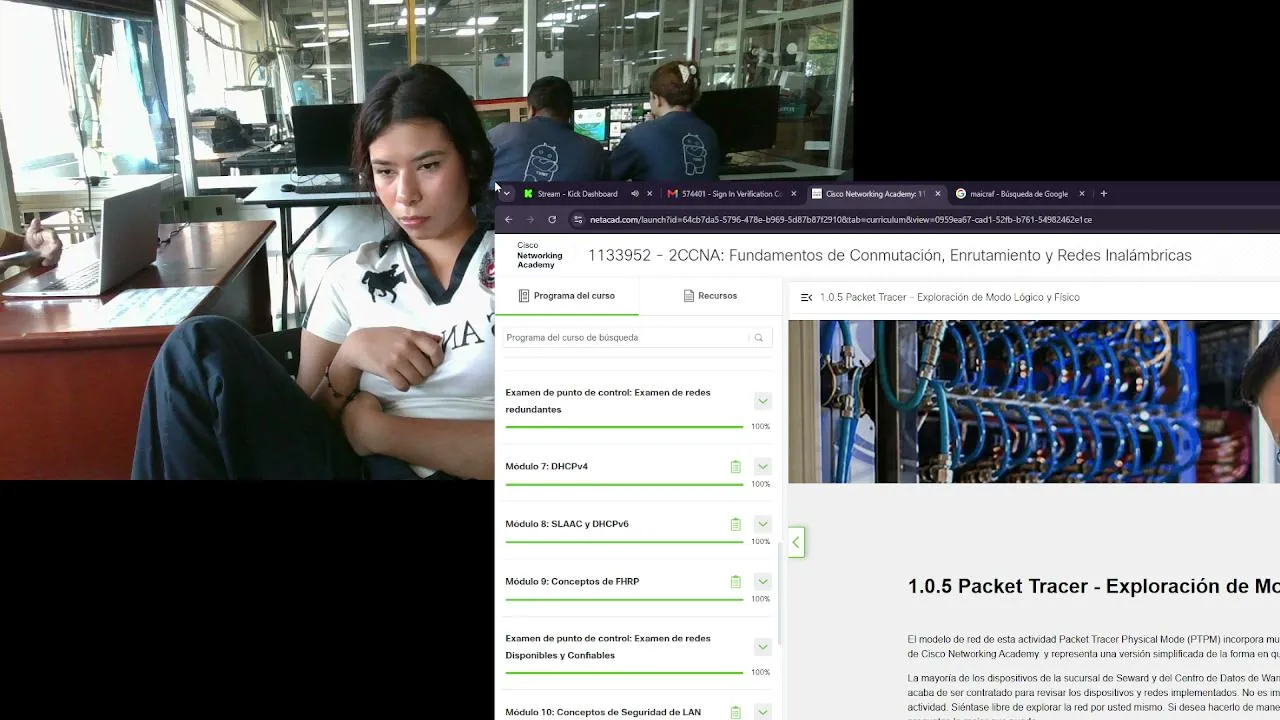Click the Módulo 9 clipboard exam icon
1280x720 pixels.
click(735, 582)
